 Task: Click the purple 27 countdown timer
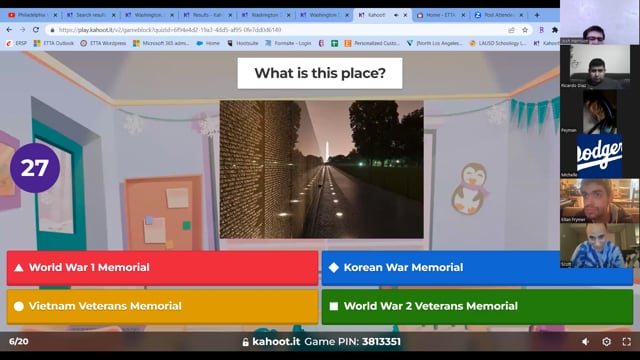pos(35,168)
